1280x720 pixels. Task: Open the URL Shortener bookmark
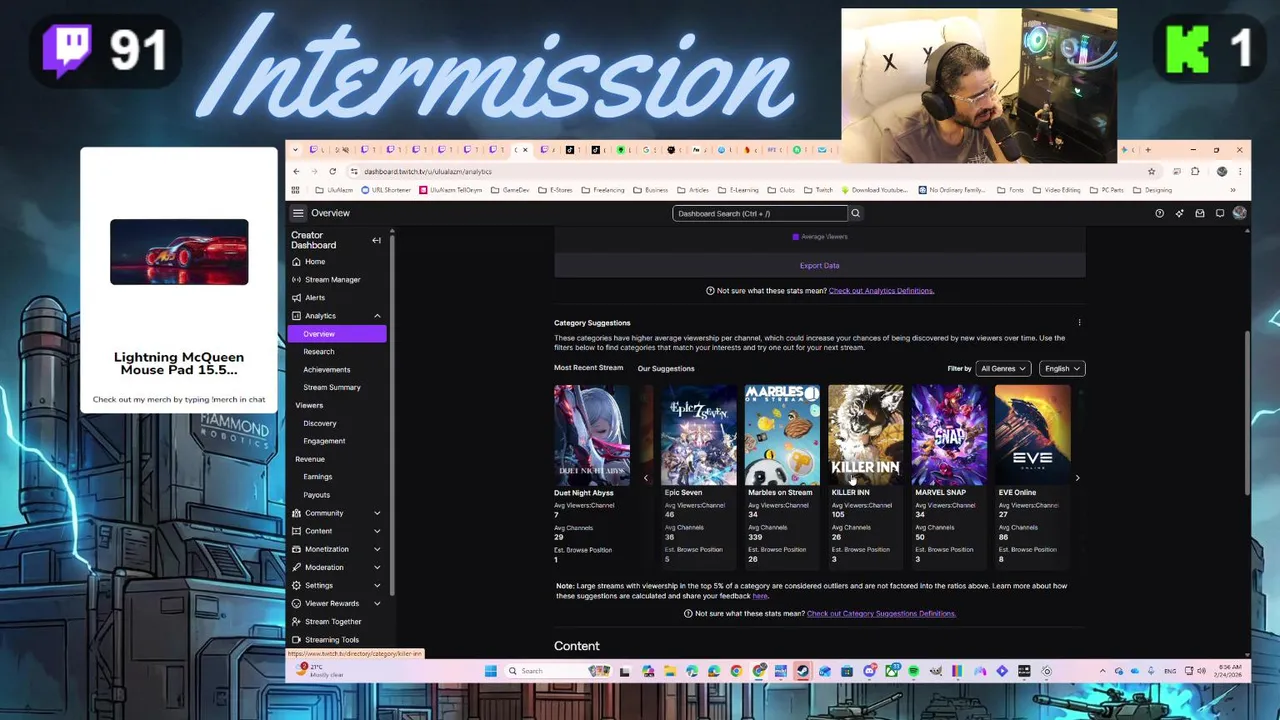tap(387, 190)
